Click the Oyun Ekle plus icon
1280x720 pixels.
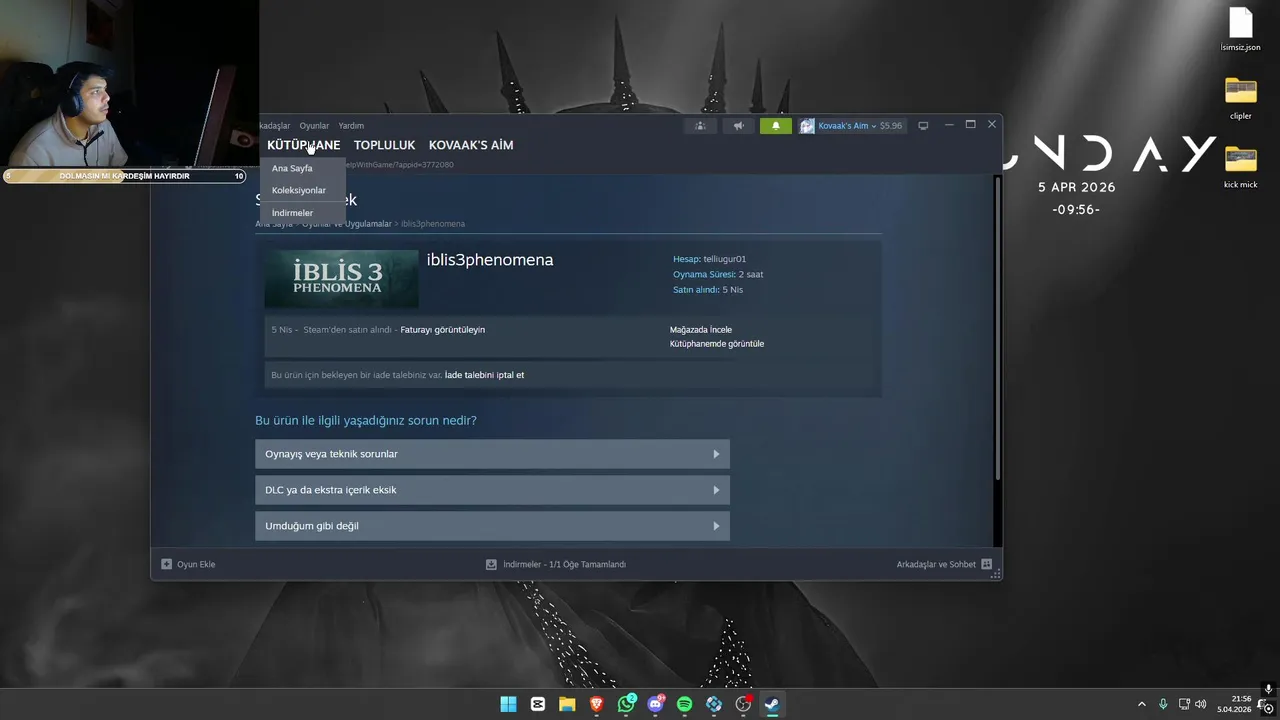167,564
